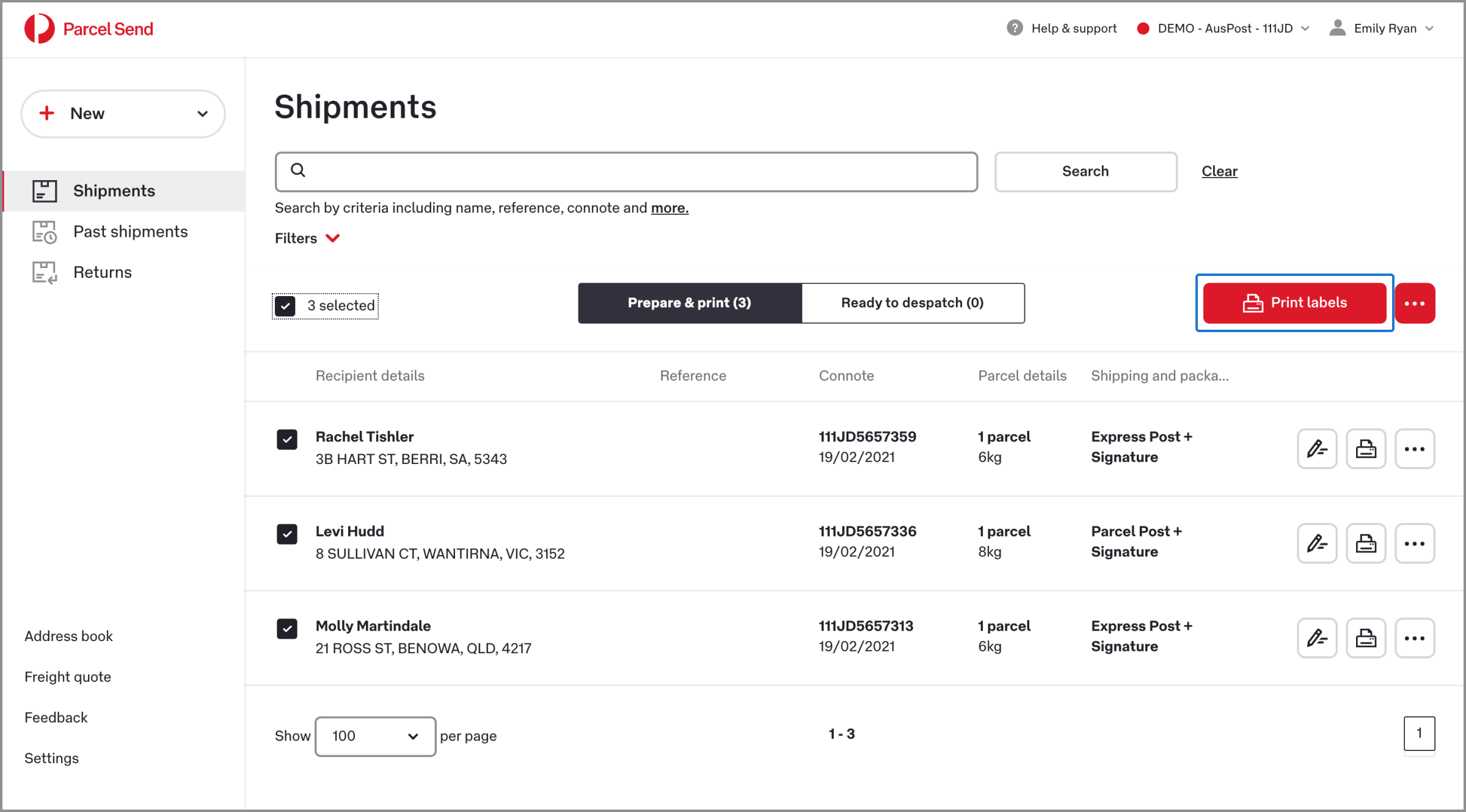Open Emily Ryan user menu chevron
The image size is (1466, 812).
pos(1429,29)
